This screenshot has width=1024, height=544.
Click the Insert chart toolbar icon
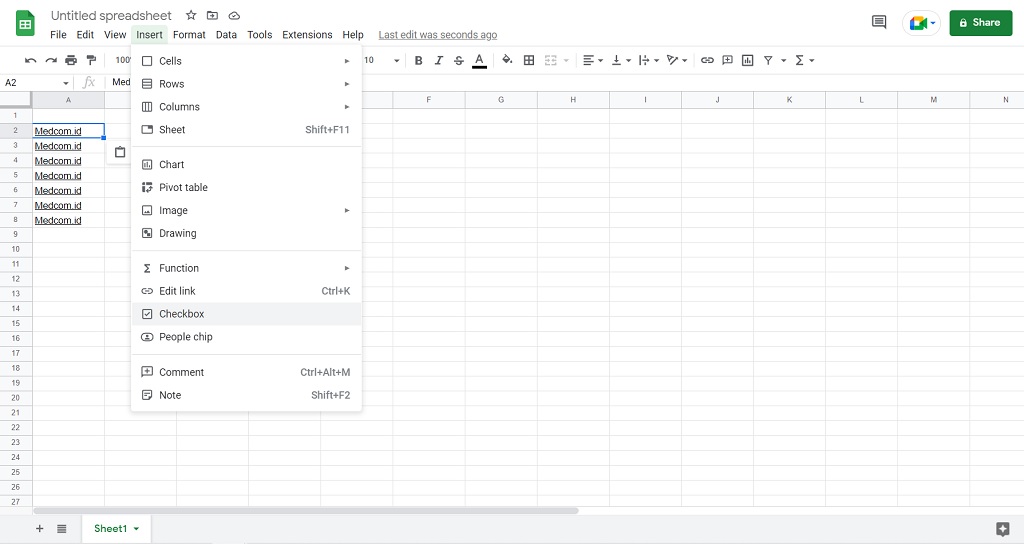coord(748,60)
